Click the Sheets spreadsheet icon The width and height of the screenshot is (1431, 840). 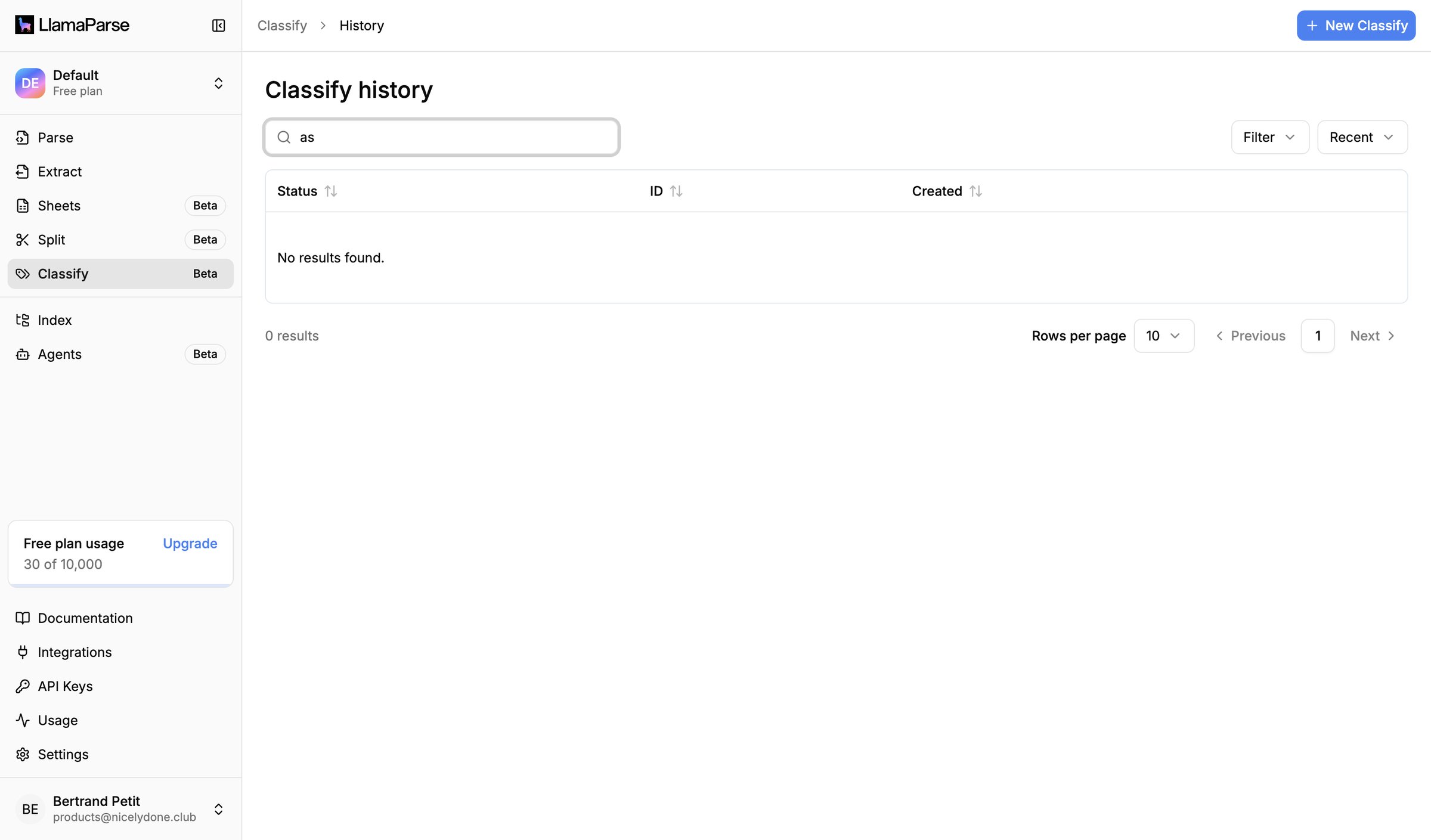(x=23, y=206)
